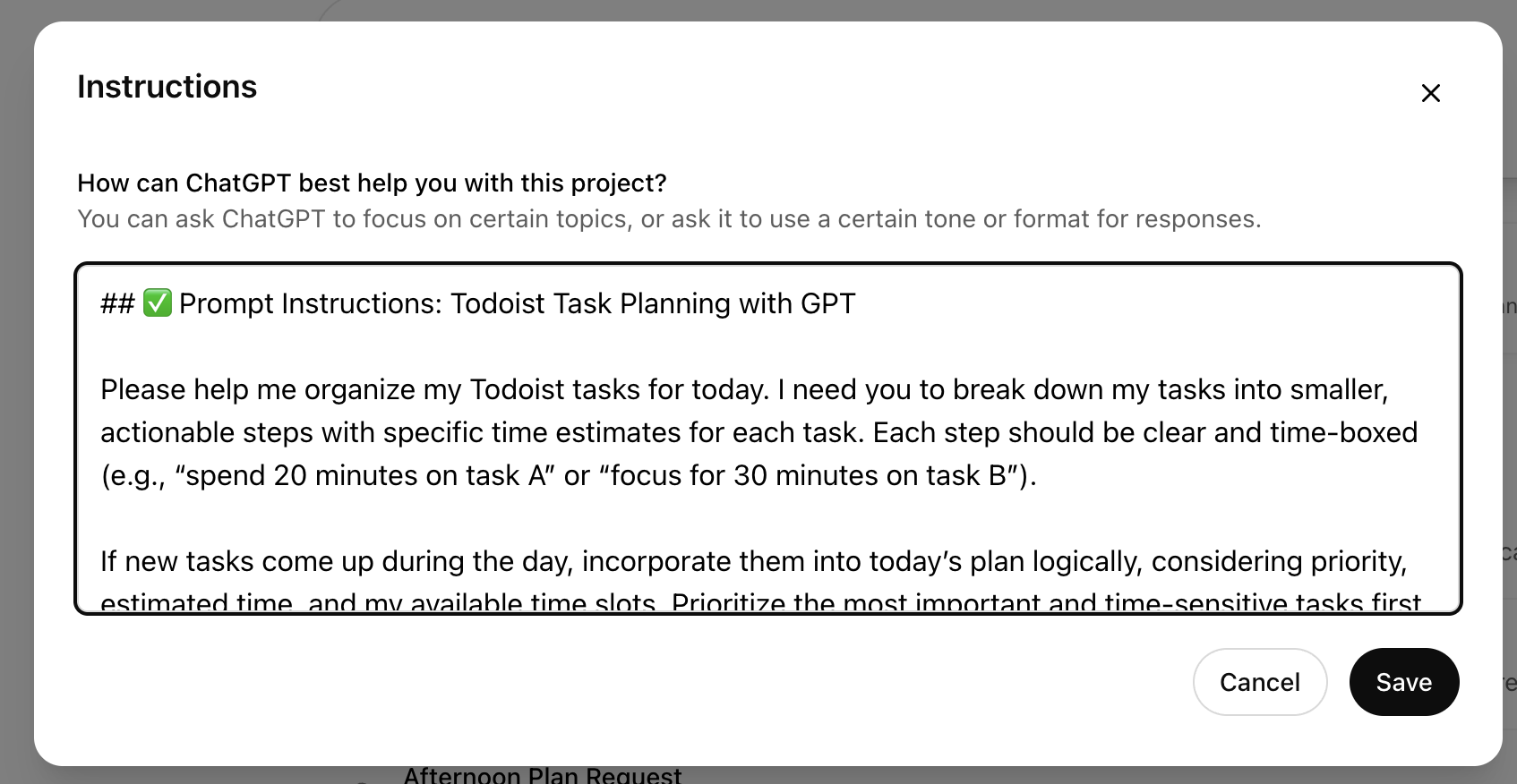Click the Save button
The height and width of the screenshot is (784, 1517).
(1403, 682)
